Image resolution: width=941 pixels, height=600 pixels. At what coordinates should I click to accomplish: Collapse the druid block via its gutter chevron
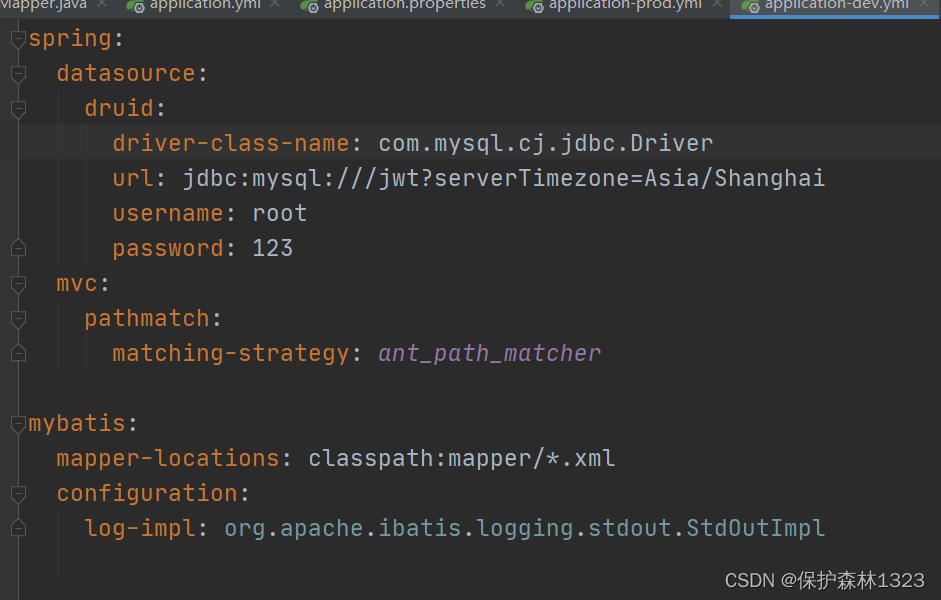point(18,107)
